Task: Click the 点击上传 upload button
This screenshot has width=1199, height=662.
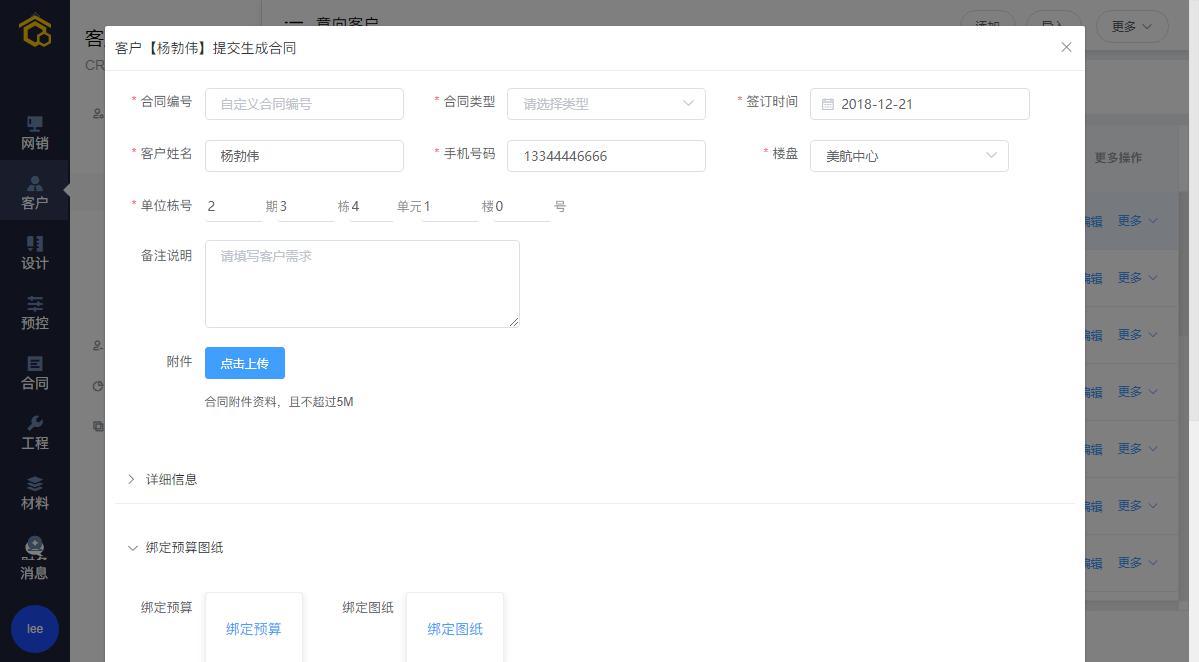Action: [x=245, y=363]
